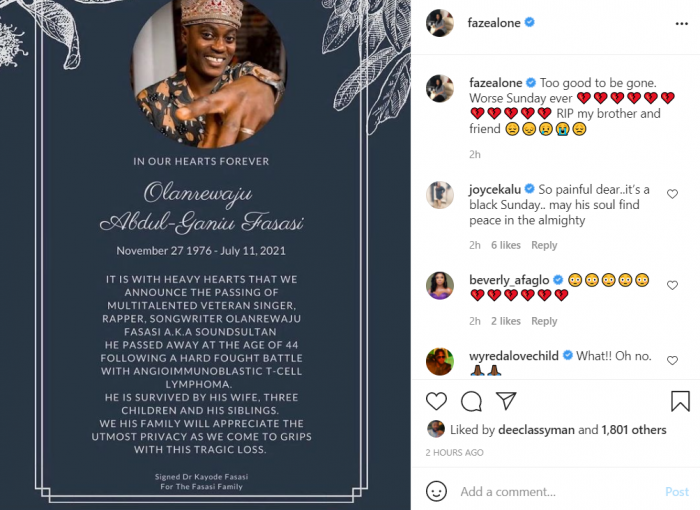Open fazealone profile from header username
The width and height of the screenshot is (700, 510).
pos(494,23)
